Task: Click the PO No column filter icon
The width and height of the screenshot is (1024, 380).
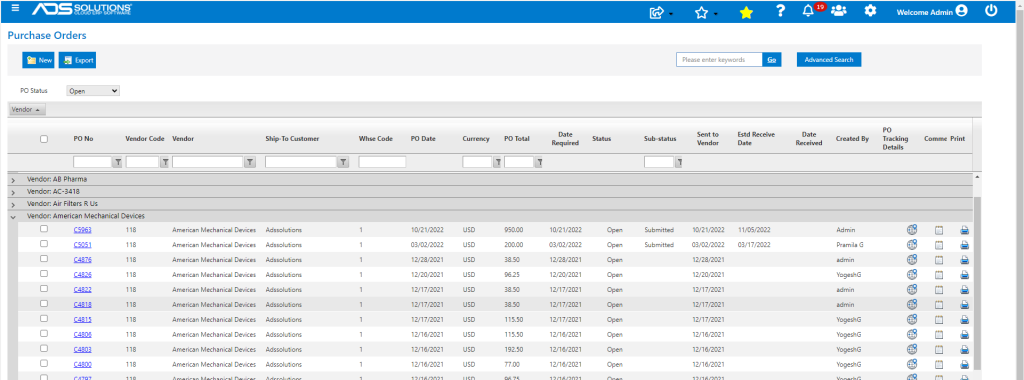Action: coord(118,162)
